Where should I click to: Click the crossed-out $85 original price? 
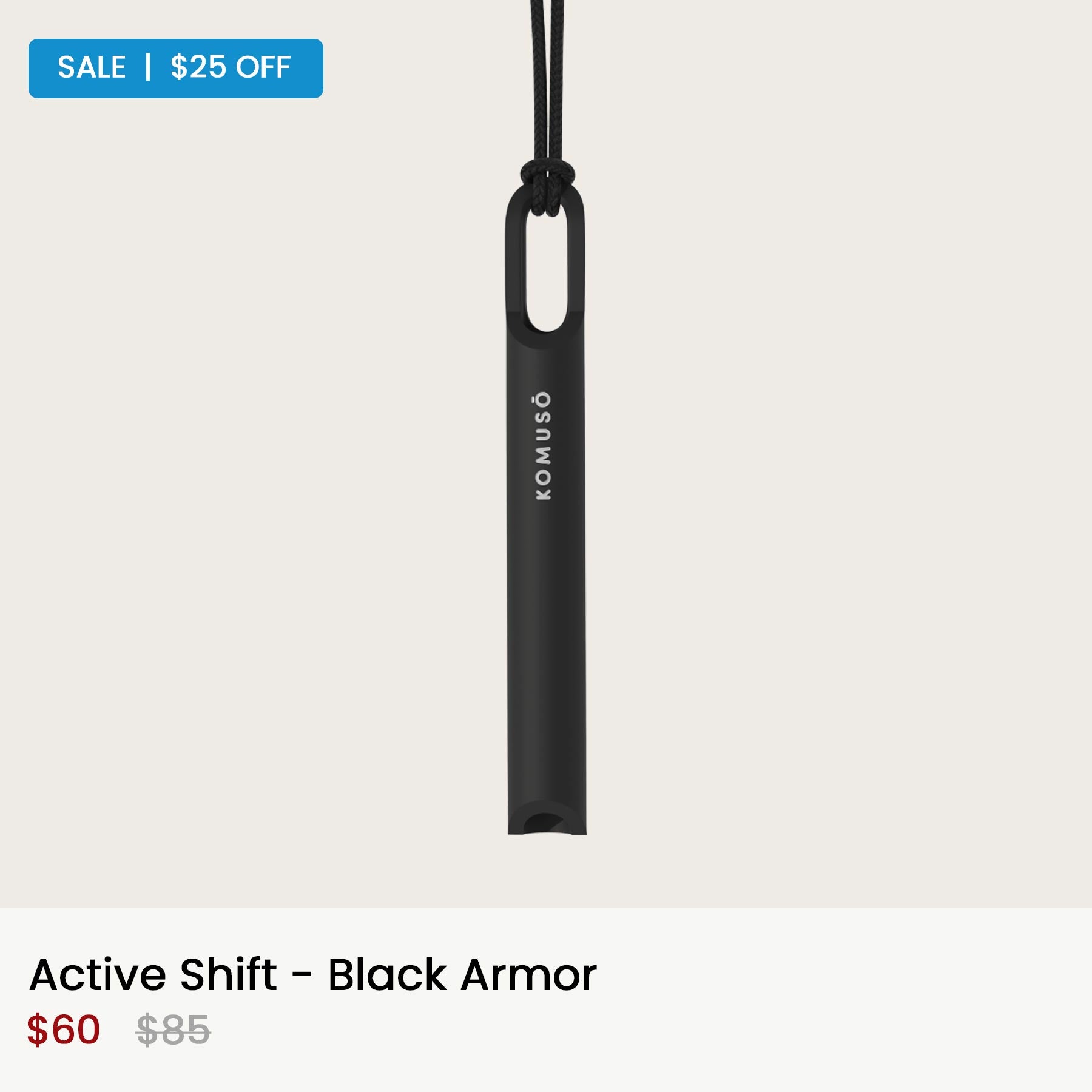click(174, 1030)
